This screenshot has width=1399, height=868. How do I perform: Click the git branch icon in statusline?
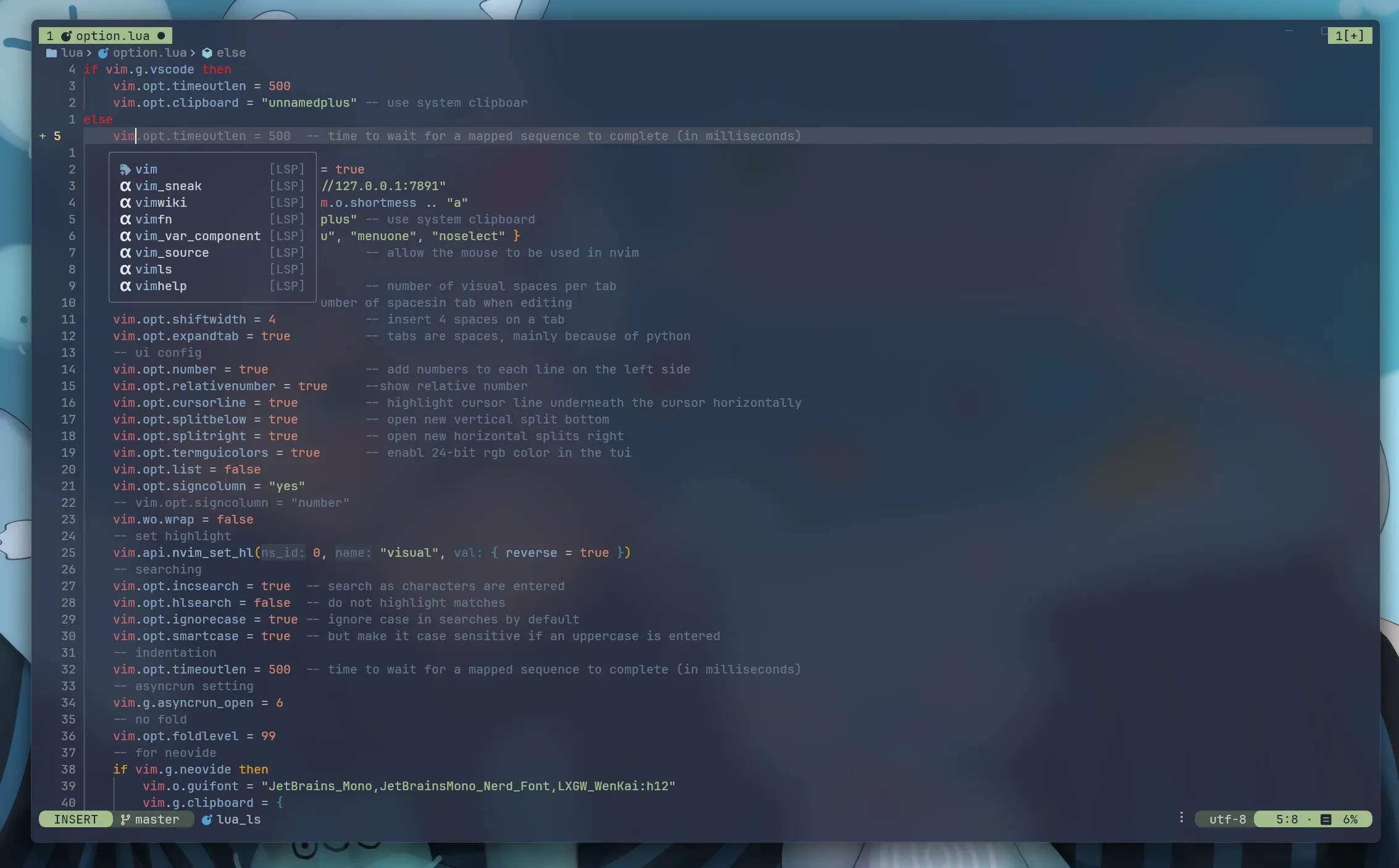125,819
